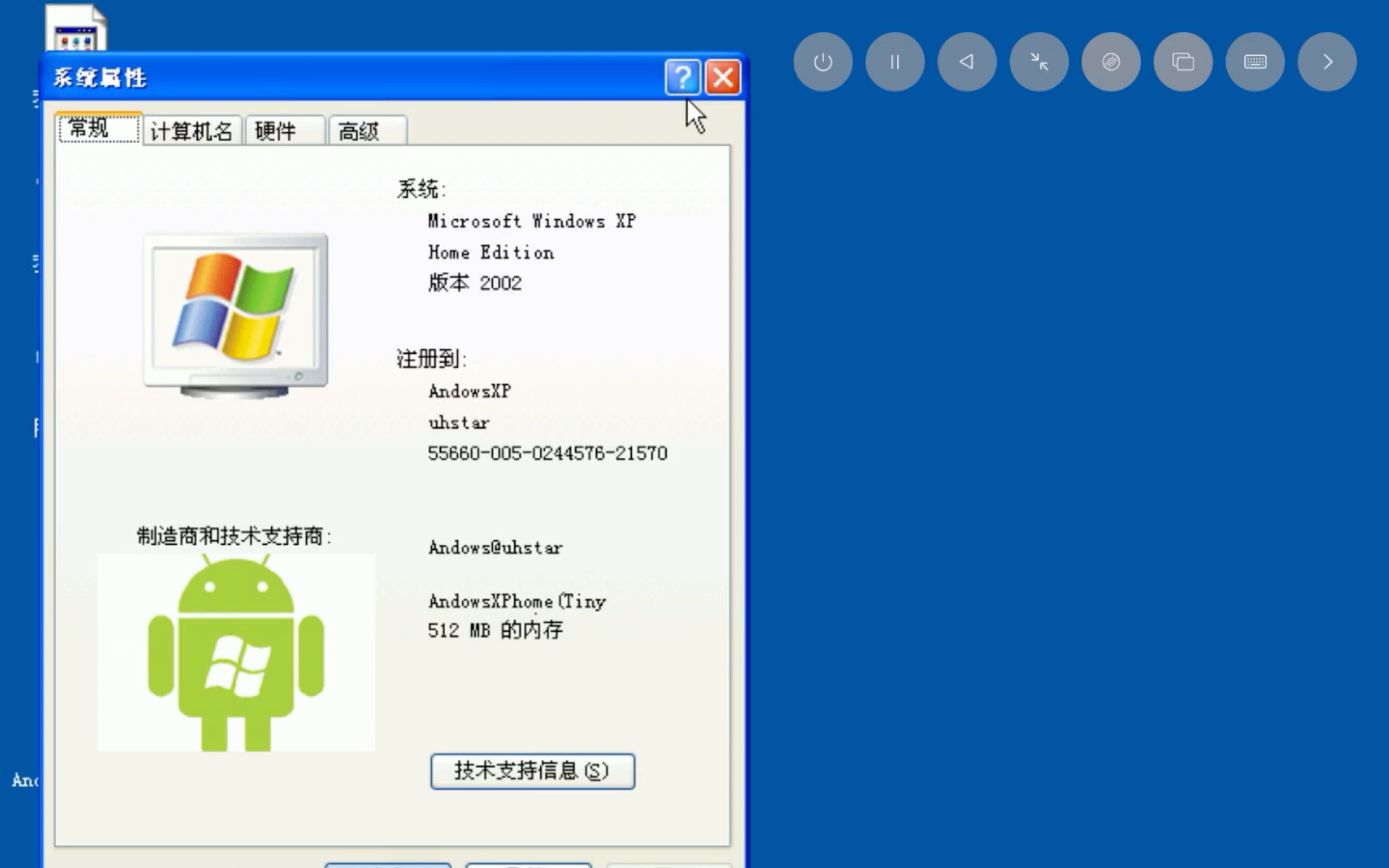Switch to the 计算机名 tab

point(192,131)
